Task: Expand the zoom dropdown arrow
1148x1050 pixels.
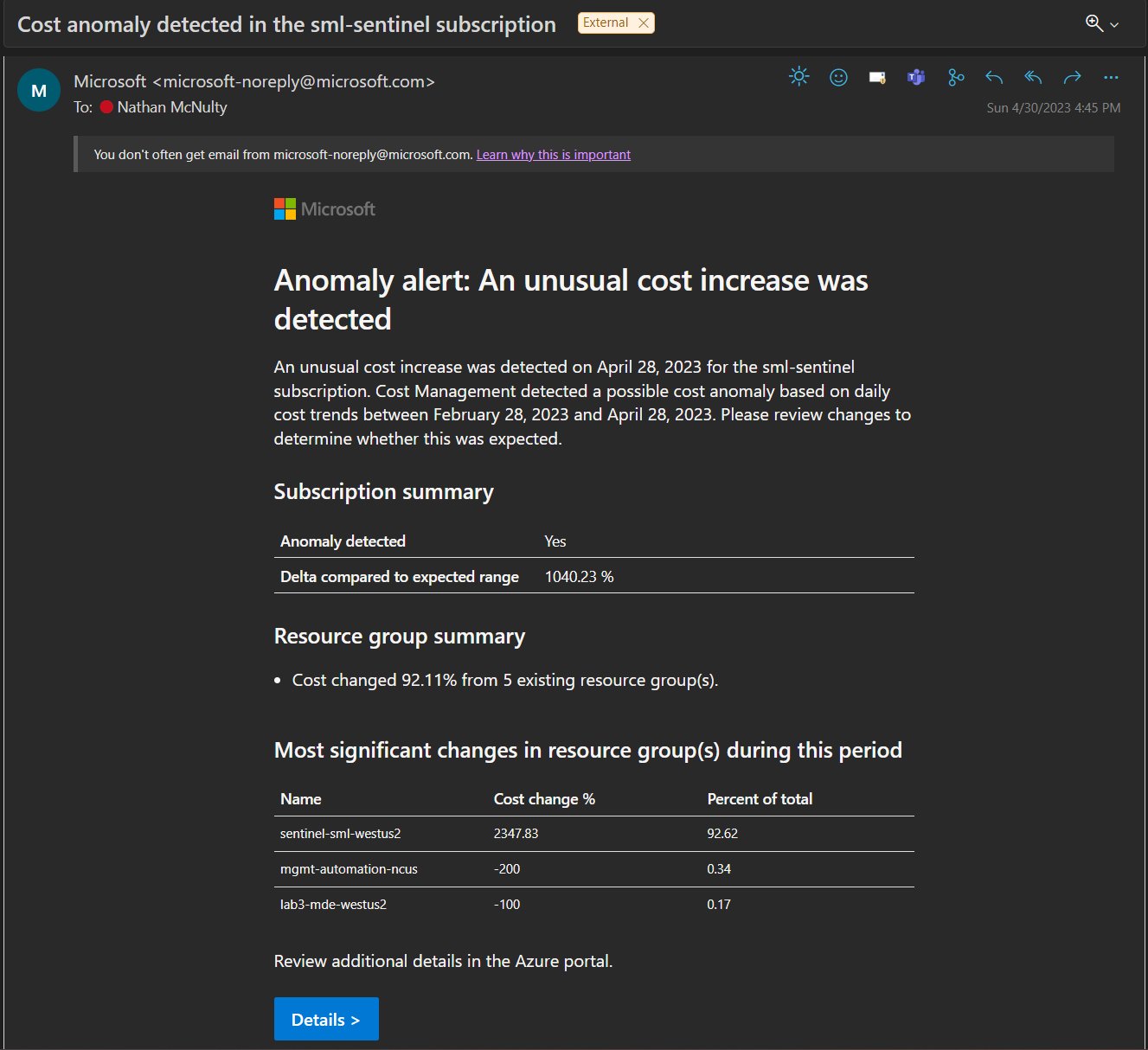Action: tap(1114, 25)
